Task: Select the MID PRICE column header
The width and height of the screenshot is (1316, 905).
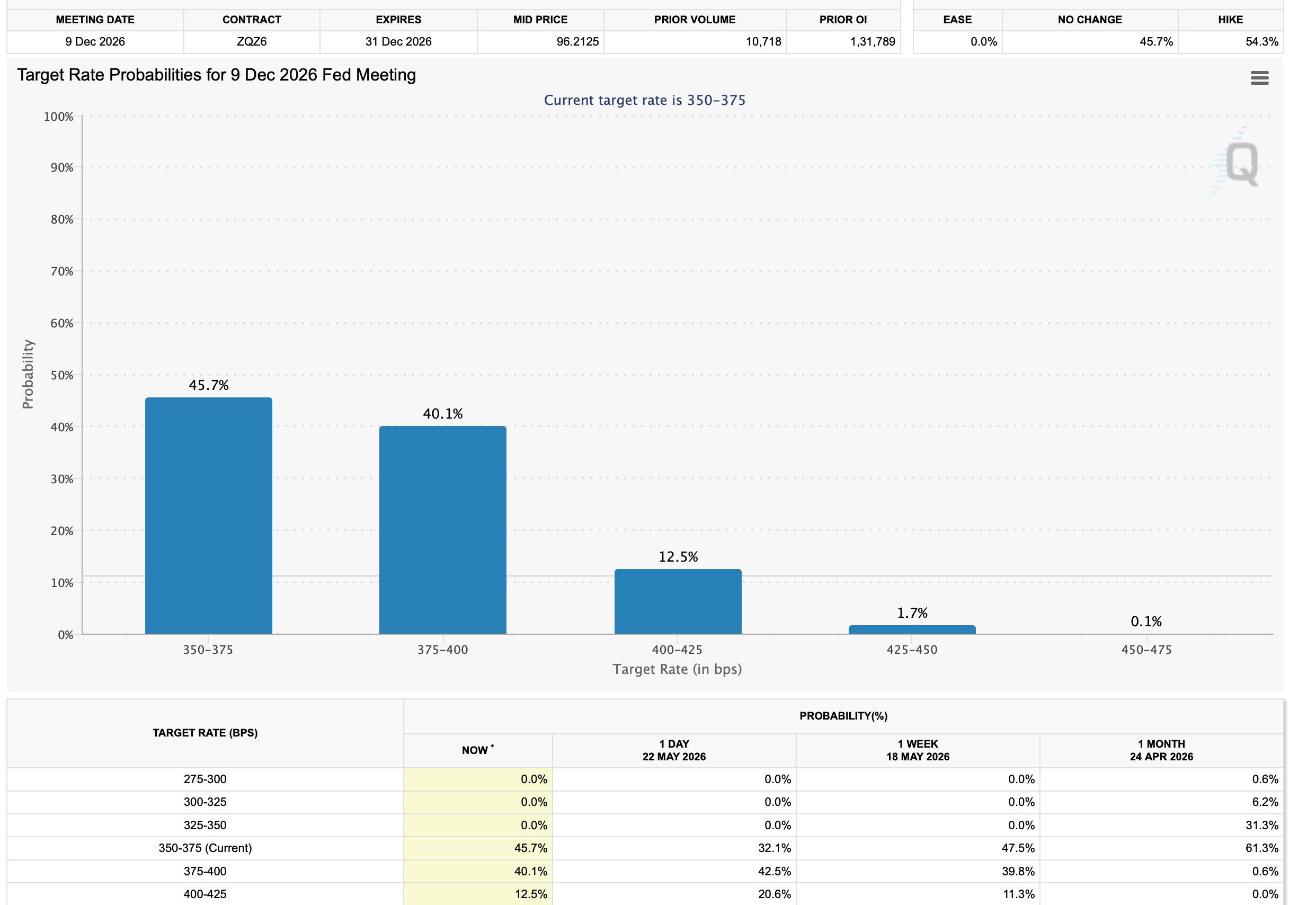Action: 540,20
